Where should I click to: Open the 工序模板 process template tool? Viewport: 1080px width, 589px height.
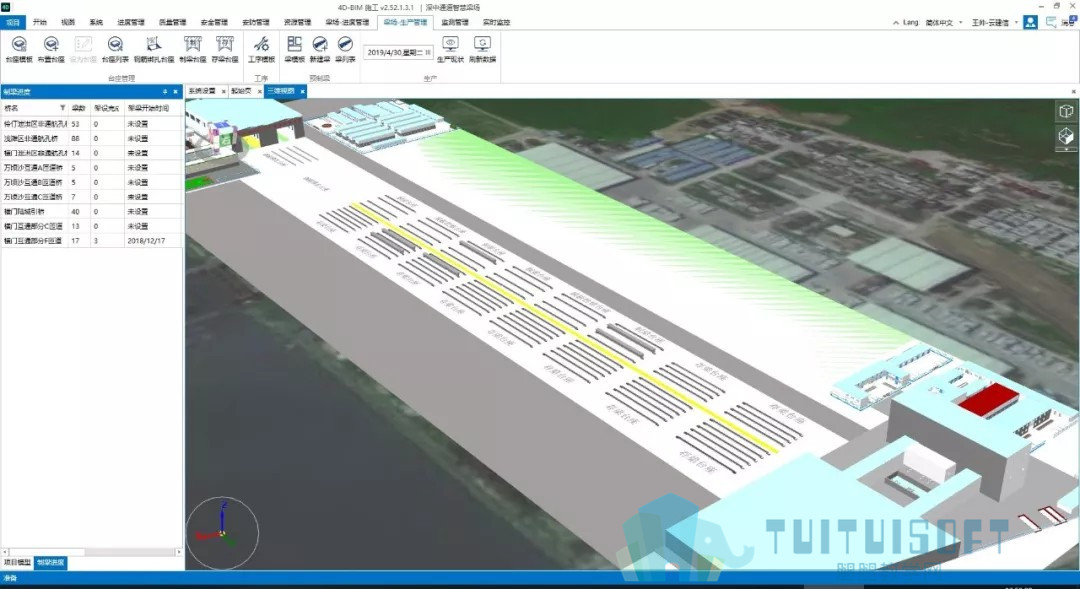click(x=261, y=49)
